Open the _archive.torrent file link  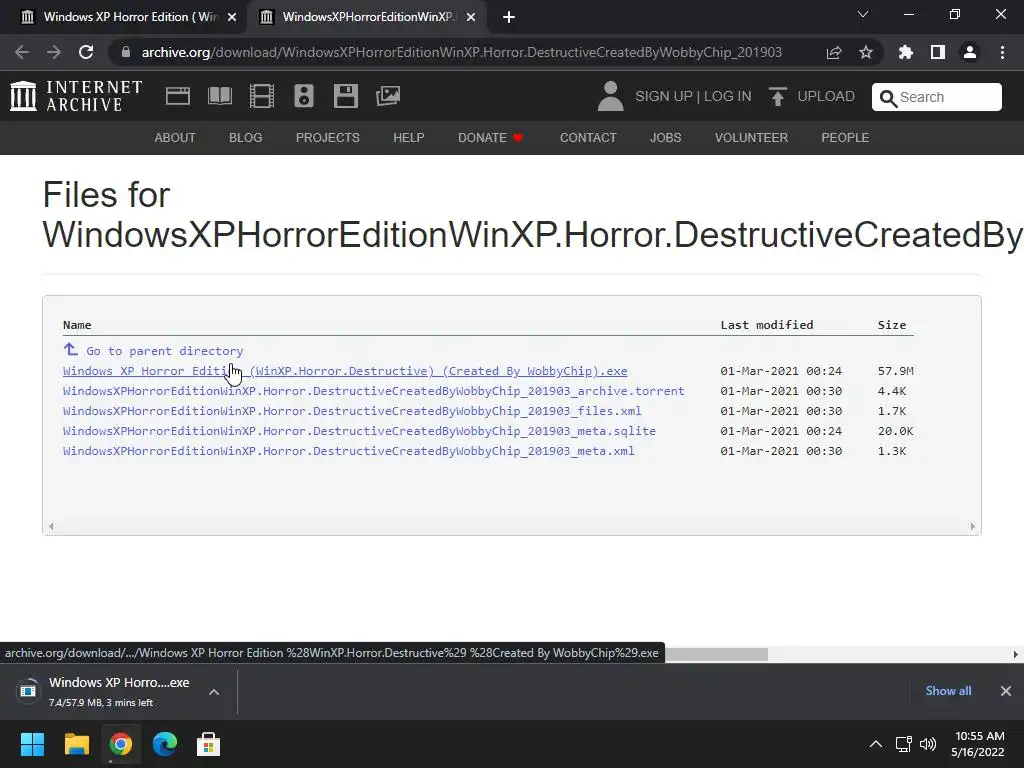pyautogui.click(x=374, y=391)
